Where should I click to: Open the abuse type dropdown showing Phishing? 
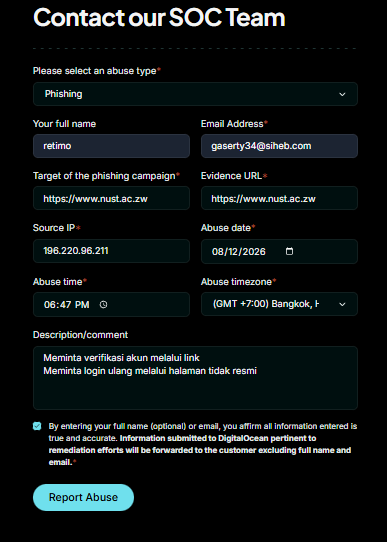coord(195,94)
